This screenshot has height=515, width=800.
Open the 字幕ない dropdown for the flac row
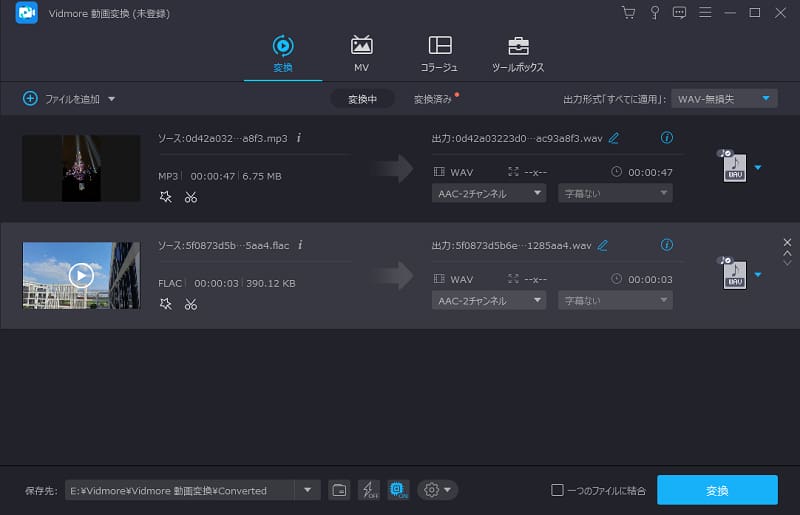pyautogui.click(x=615, y=301)
